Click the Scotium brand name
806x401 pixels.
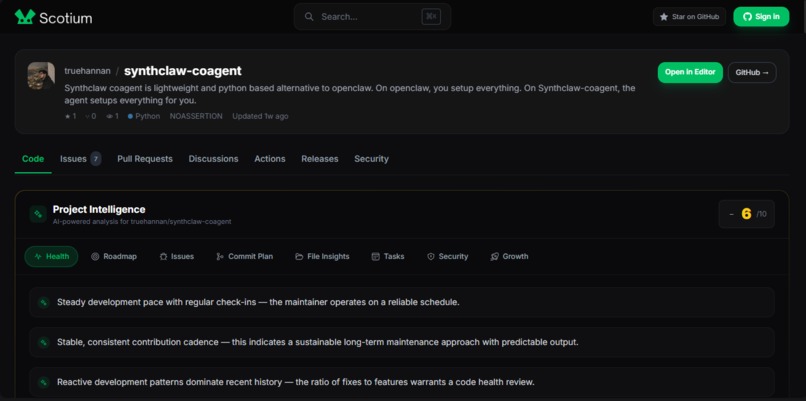click(x=66, y=18)
